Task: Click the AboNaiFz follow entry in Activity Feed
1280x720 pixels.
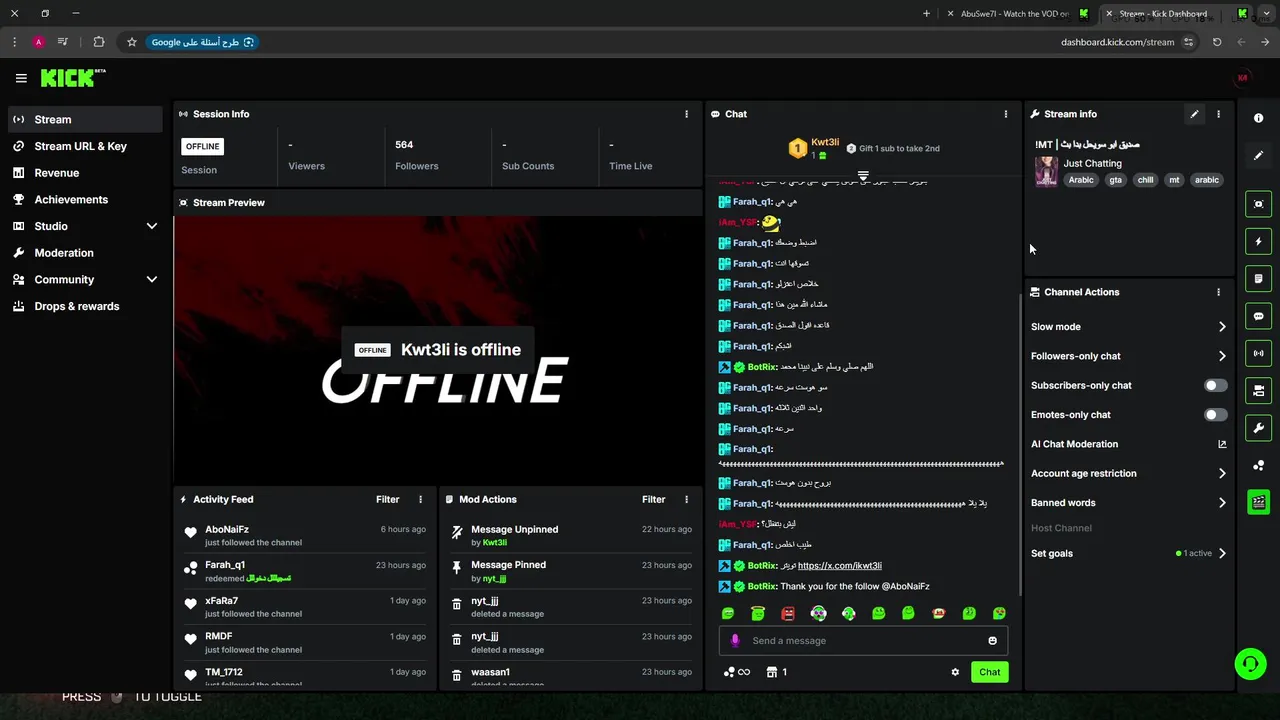Action: [306, 536]
